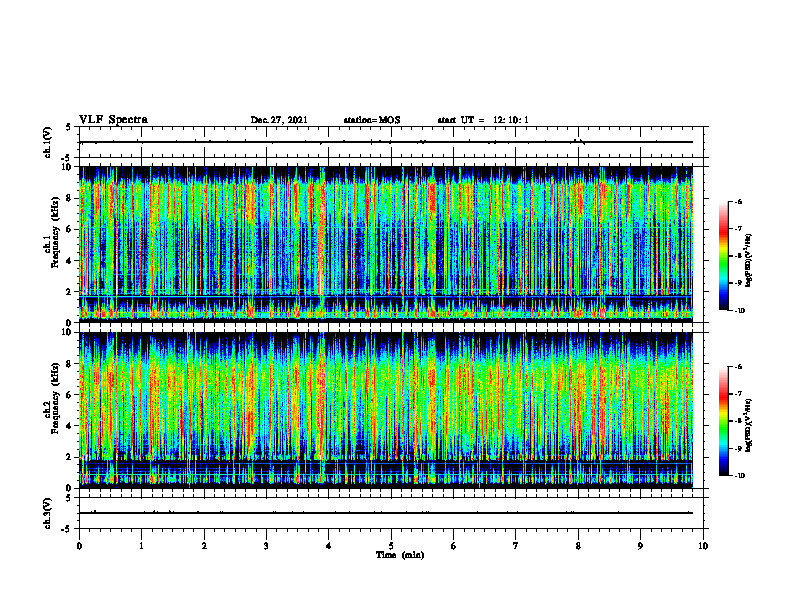Click the "6" kHz tick of ch.1 spectrogram
The width and height of the screenshot is (792, 612).
70,229
